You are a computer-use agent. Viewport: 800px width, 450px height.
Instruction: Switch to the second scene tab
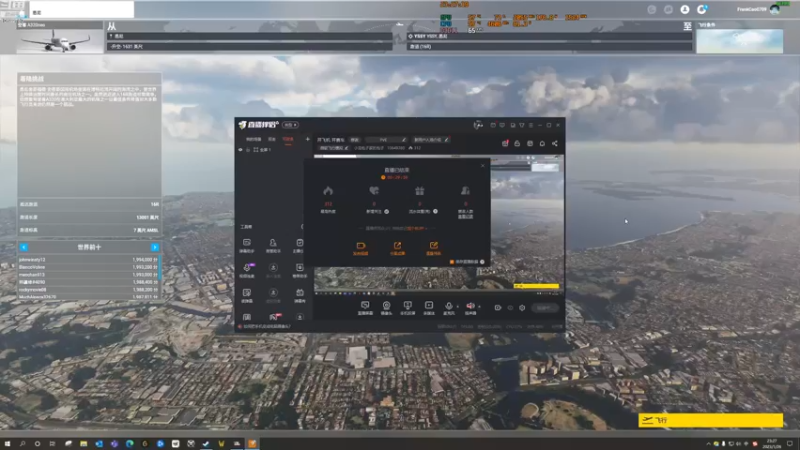(272, 139)
